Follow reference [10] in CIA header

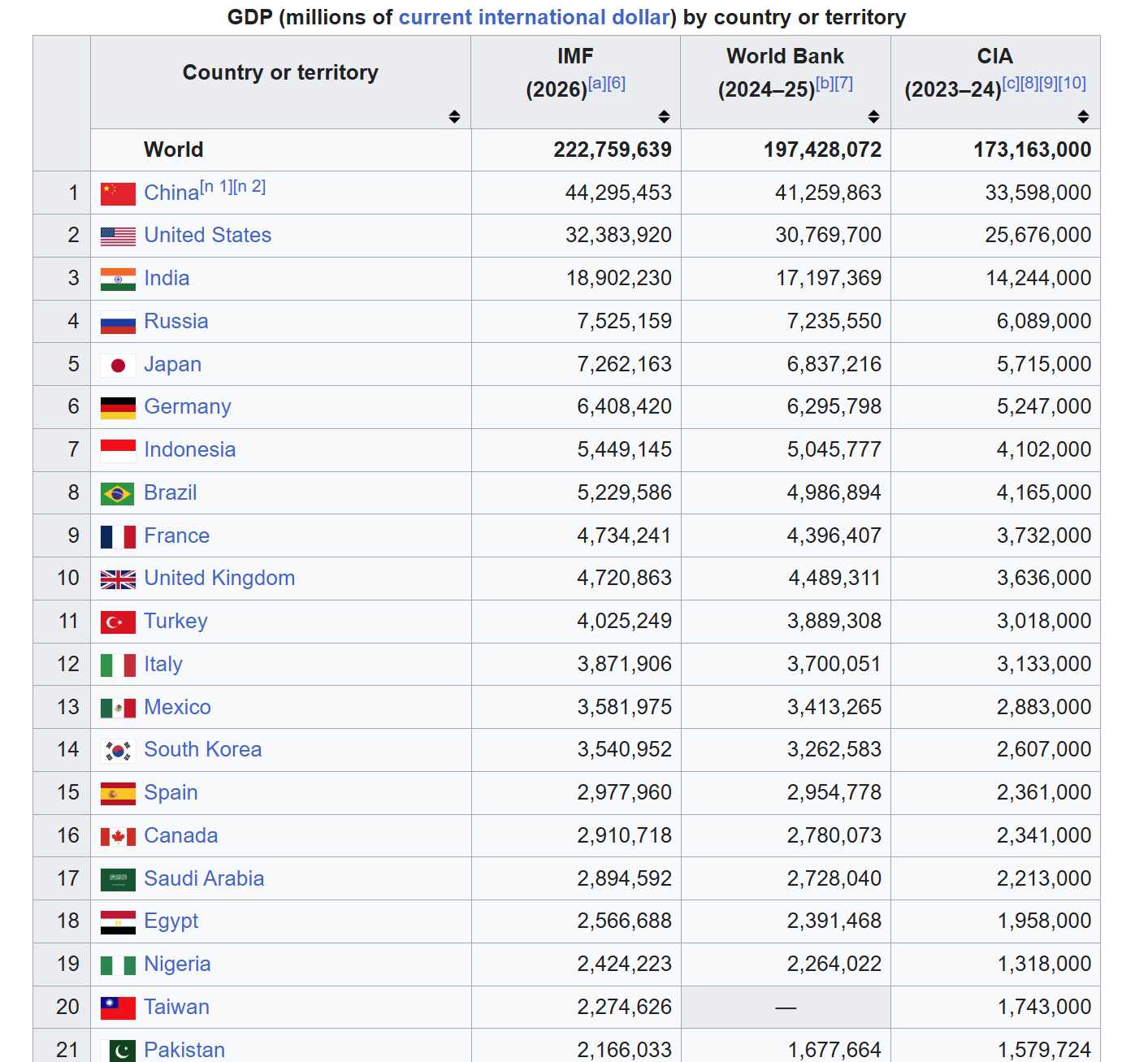[1072, 83]
